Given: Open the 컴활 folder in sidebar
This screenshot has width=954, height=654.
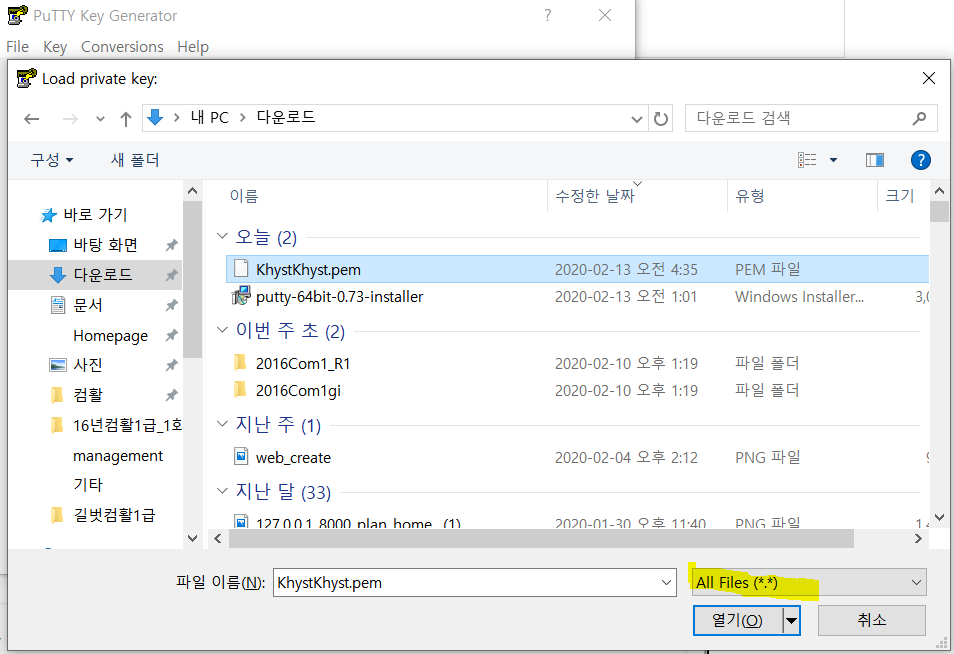Looking at the screenshot, I should [x=88, y=395].
